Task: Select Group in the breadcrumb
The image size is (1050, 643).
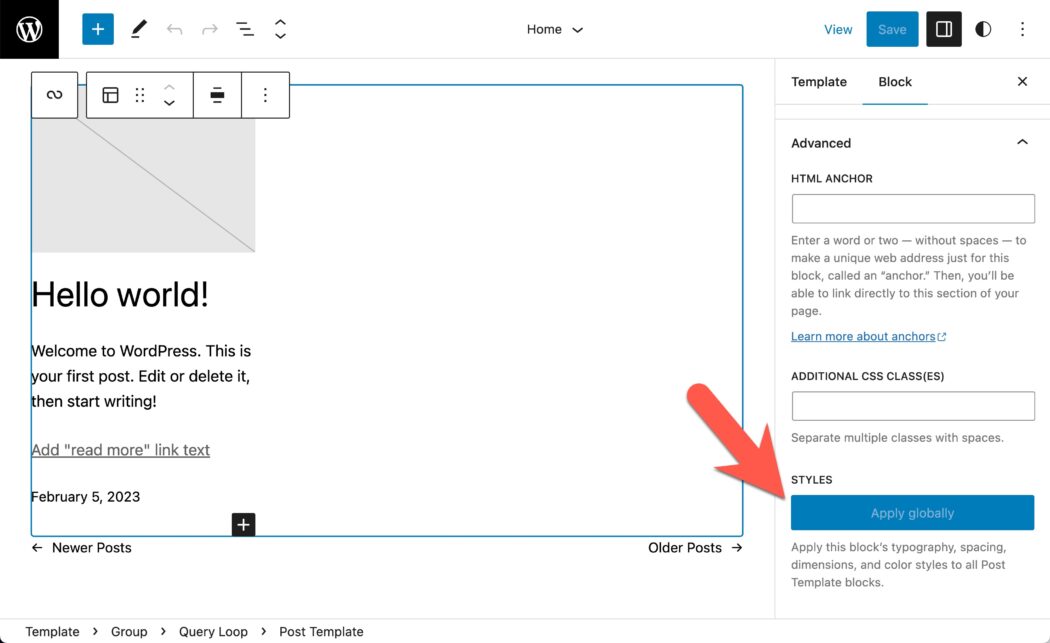Action: point(129,632)
